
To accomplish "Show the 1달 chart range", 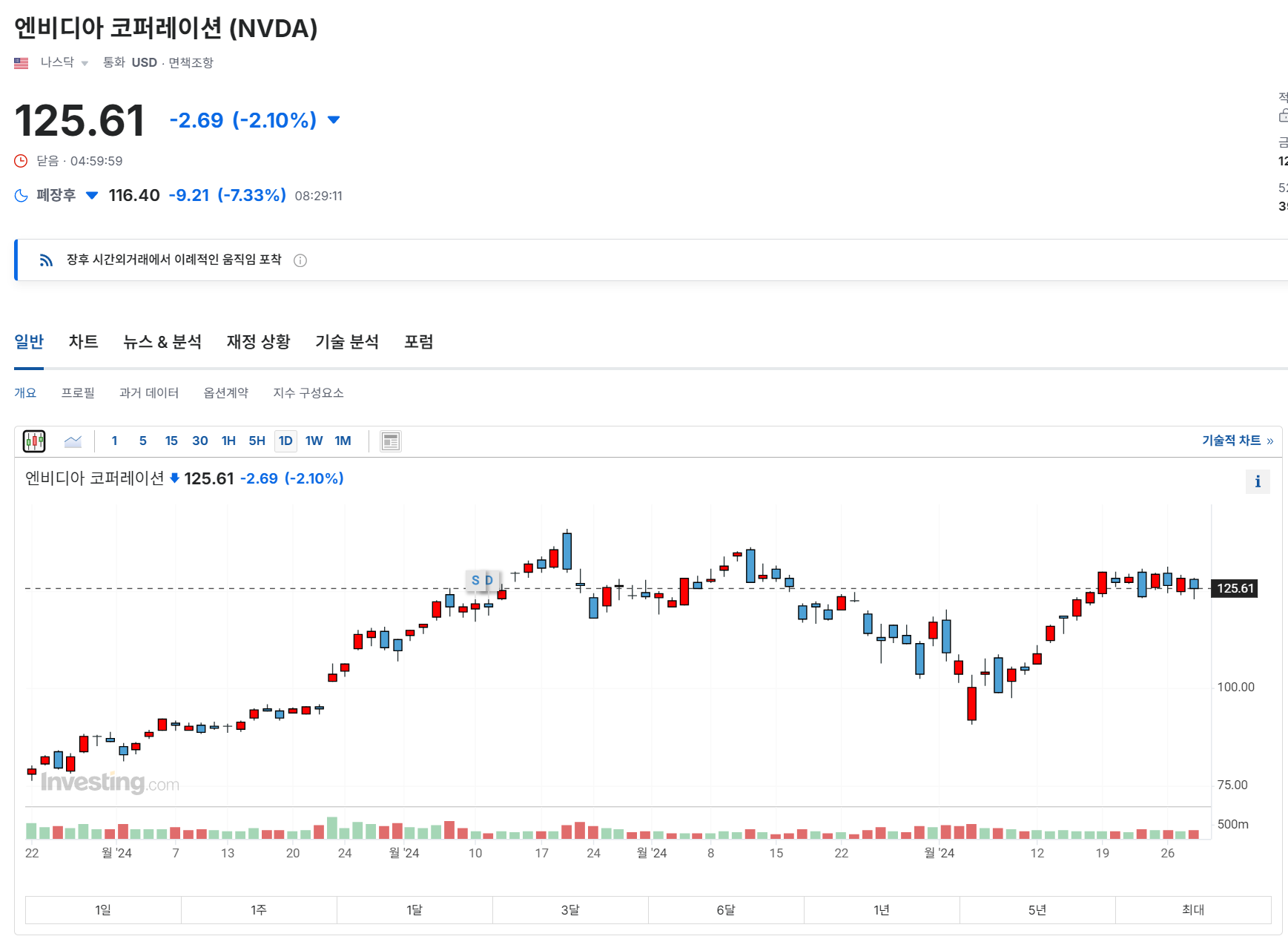I will [415, 910].
